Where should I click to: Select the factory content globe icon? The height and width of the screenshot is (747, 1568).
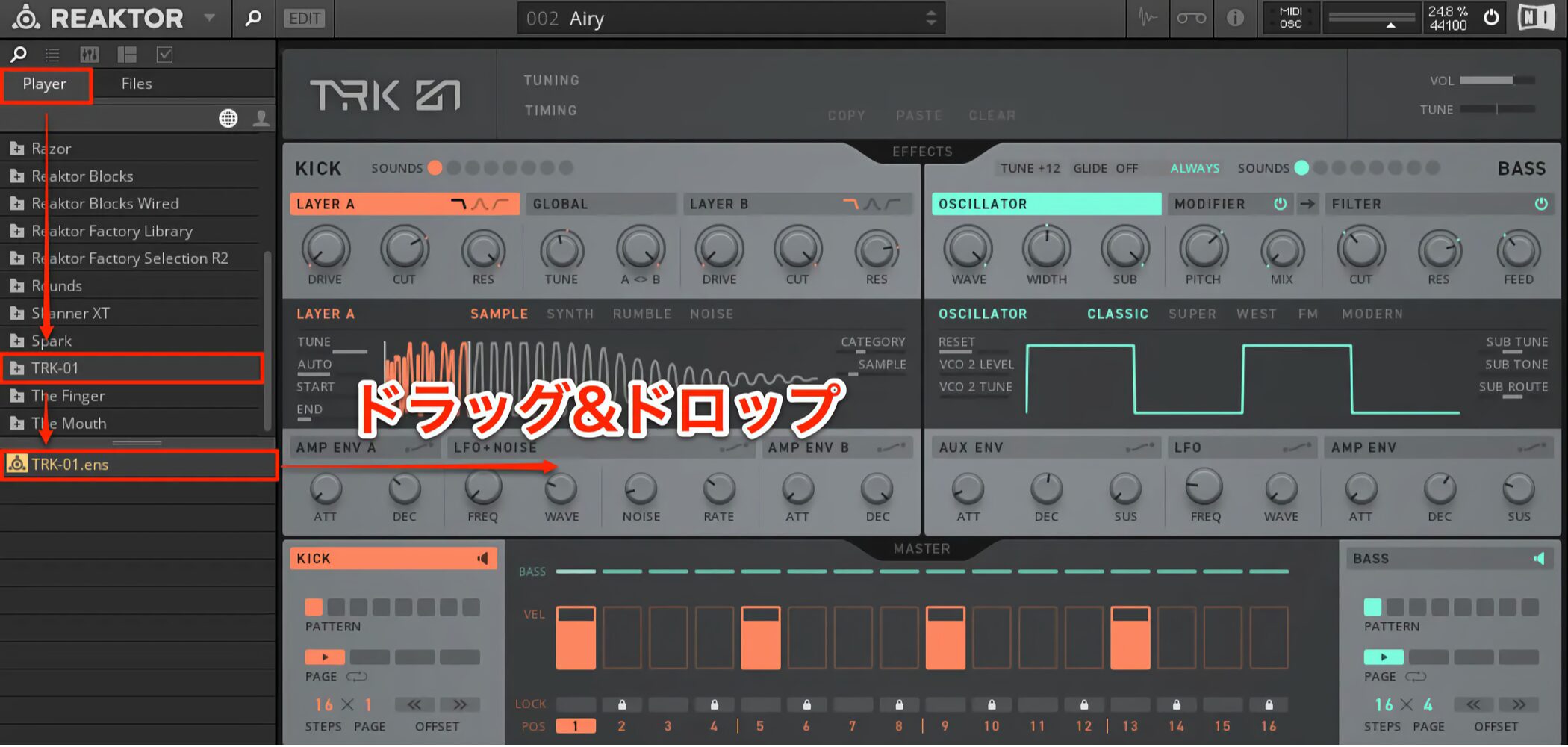coord(228,118)
